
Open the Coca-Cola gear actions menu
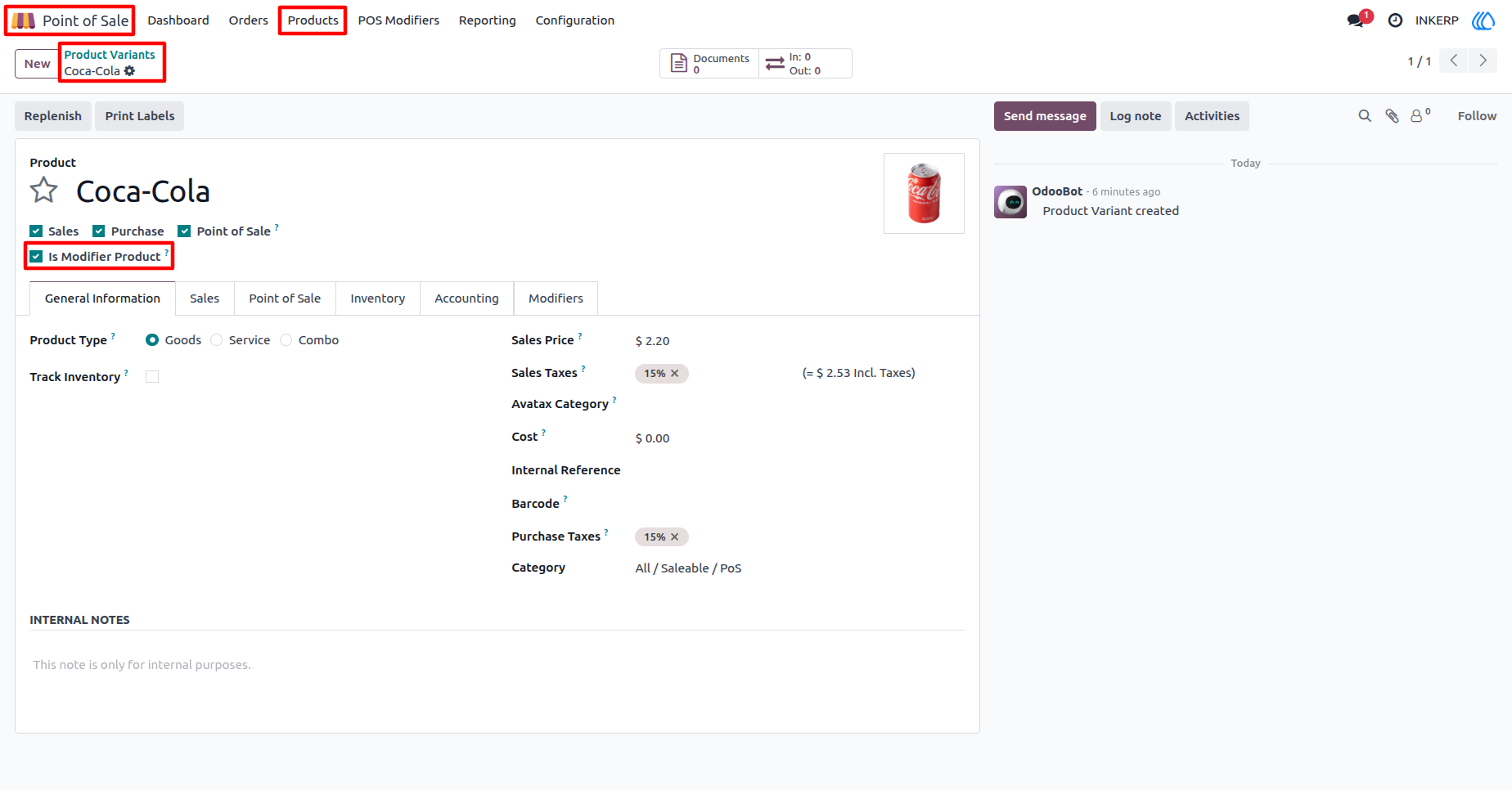tap(129, 71)
